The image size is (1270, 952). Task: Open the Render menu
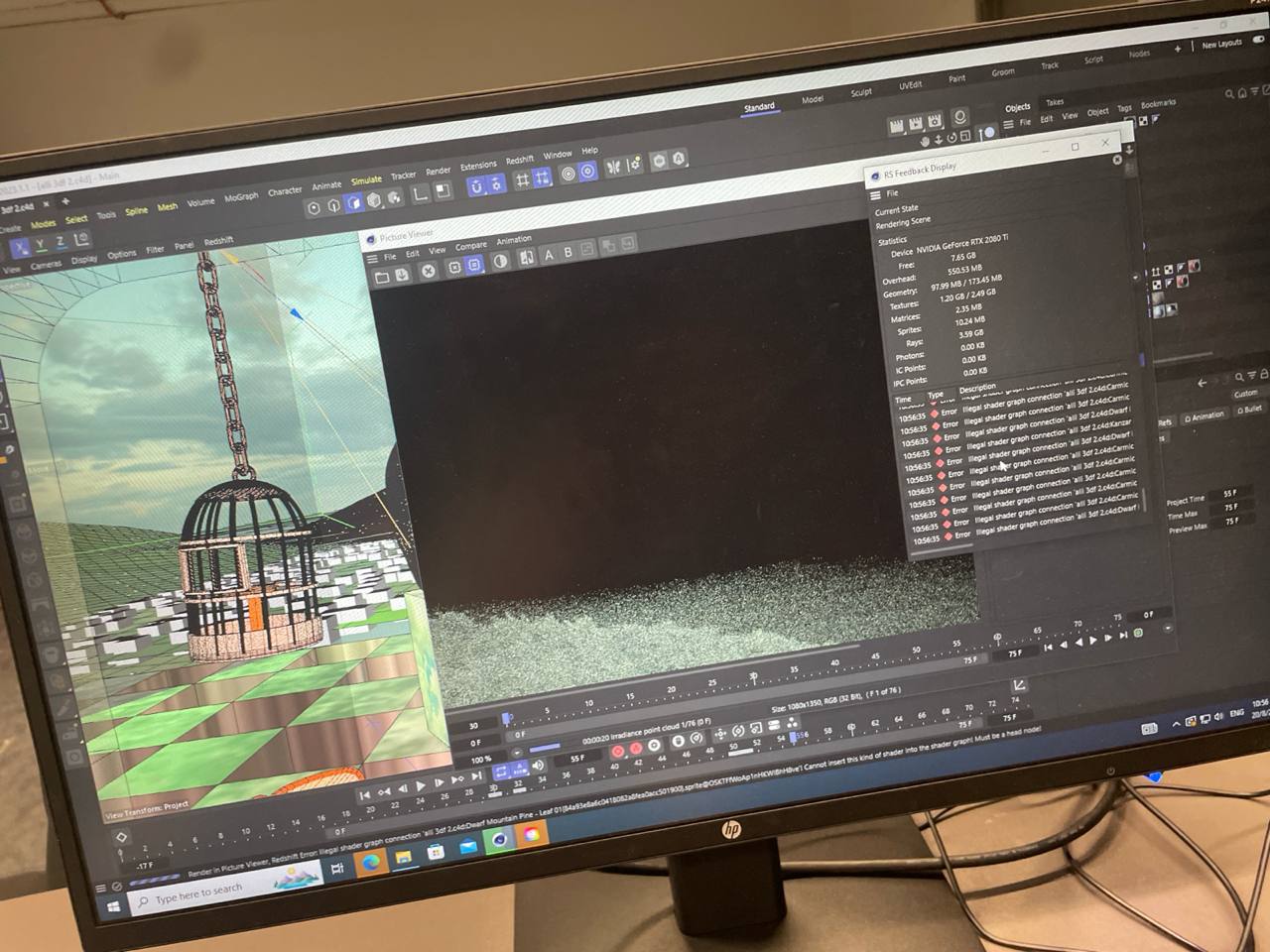point(438,171)
